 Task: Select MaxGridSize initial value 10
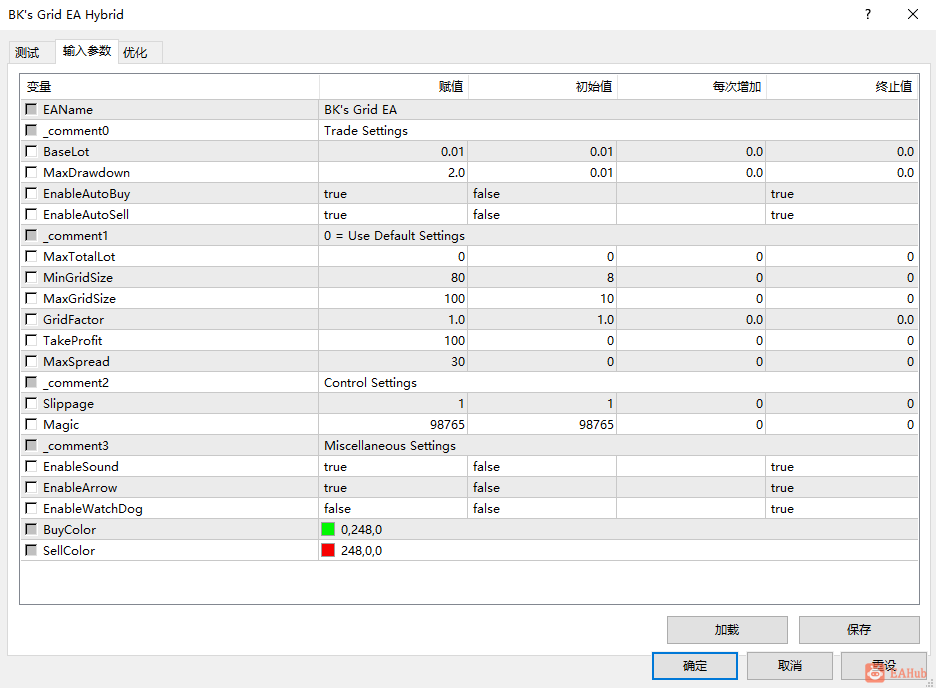pos(542,298)
